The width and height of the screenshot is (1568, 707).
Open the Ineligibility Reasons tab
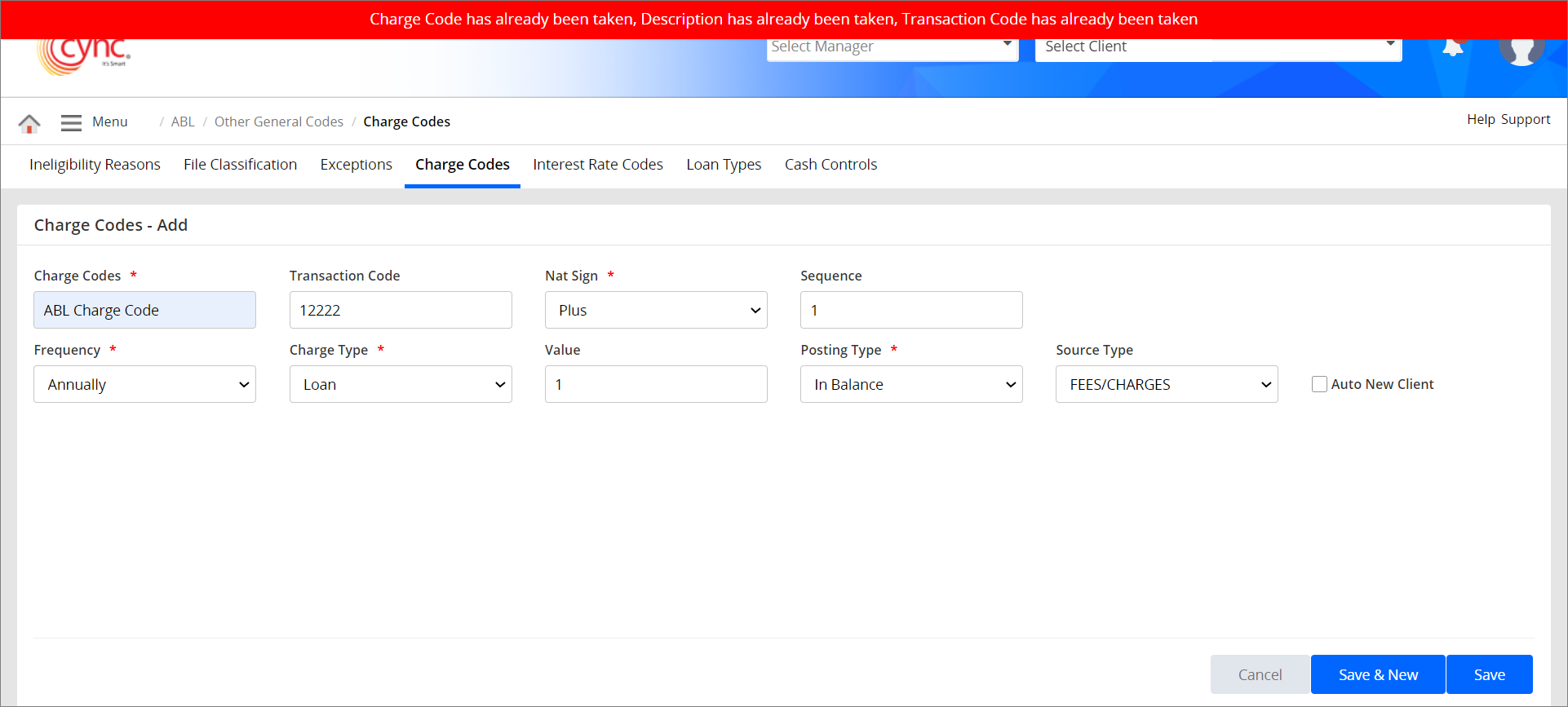[x=95, y=165]
